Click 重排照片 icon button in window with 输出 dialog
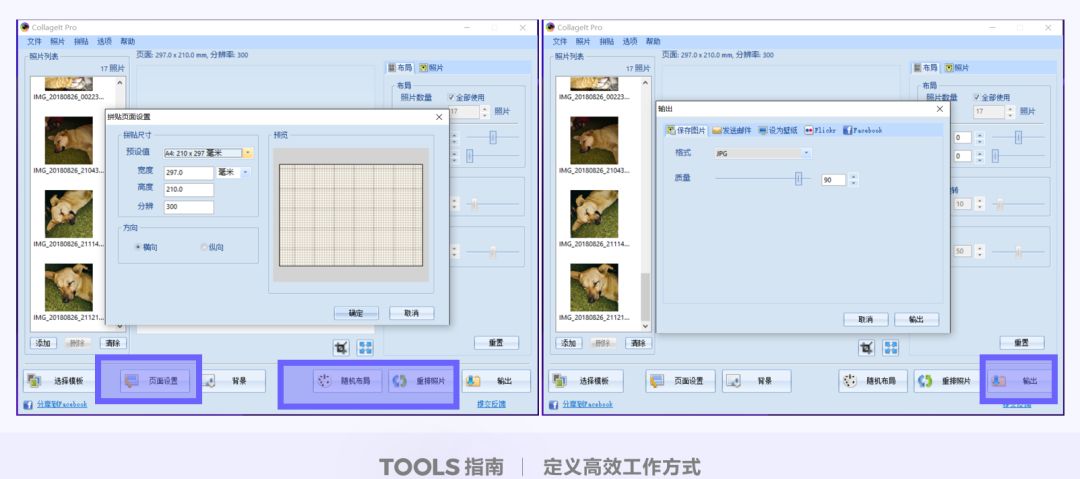1080x479 pixels. (948, 381)
